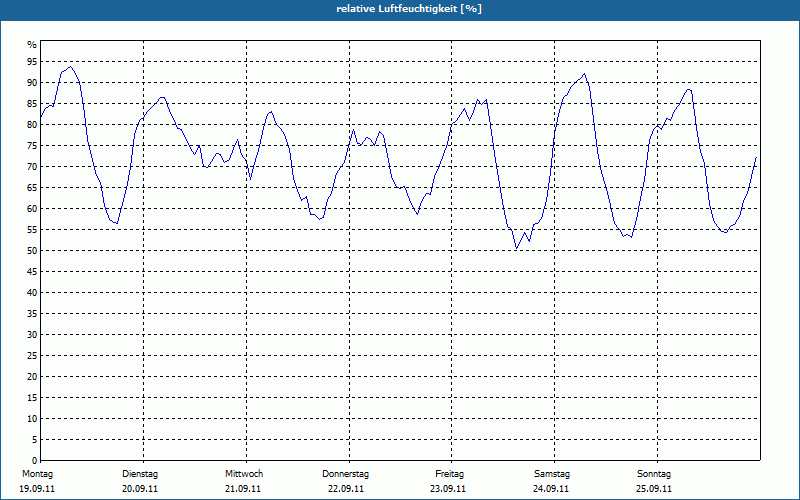Click the y-axis value '15'

(32, 397)
